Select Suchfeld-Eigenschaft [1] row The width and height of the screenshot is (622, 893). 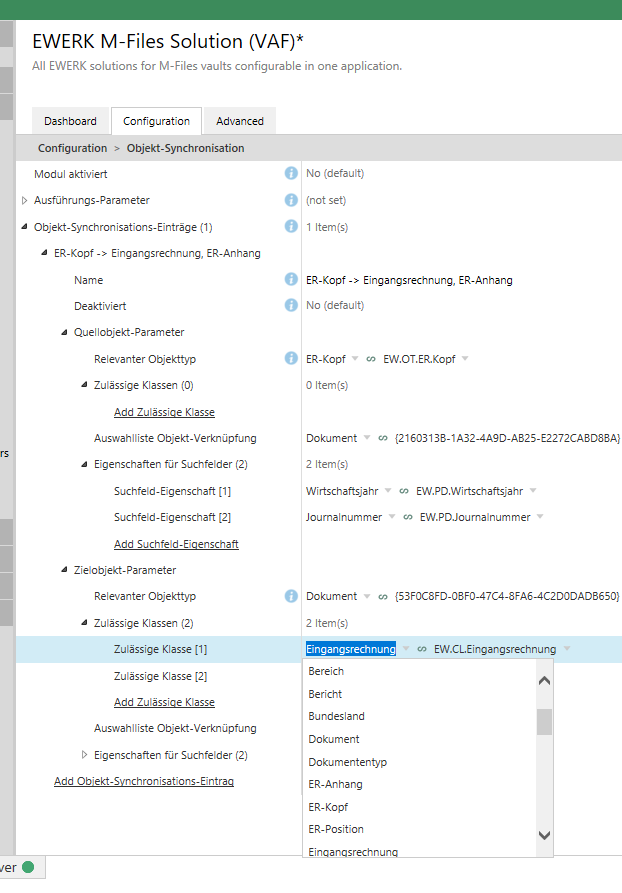tap(173, 491)
